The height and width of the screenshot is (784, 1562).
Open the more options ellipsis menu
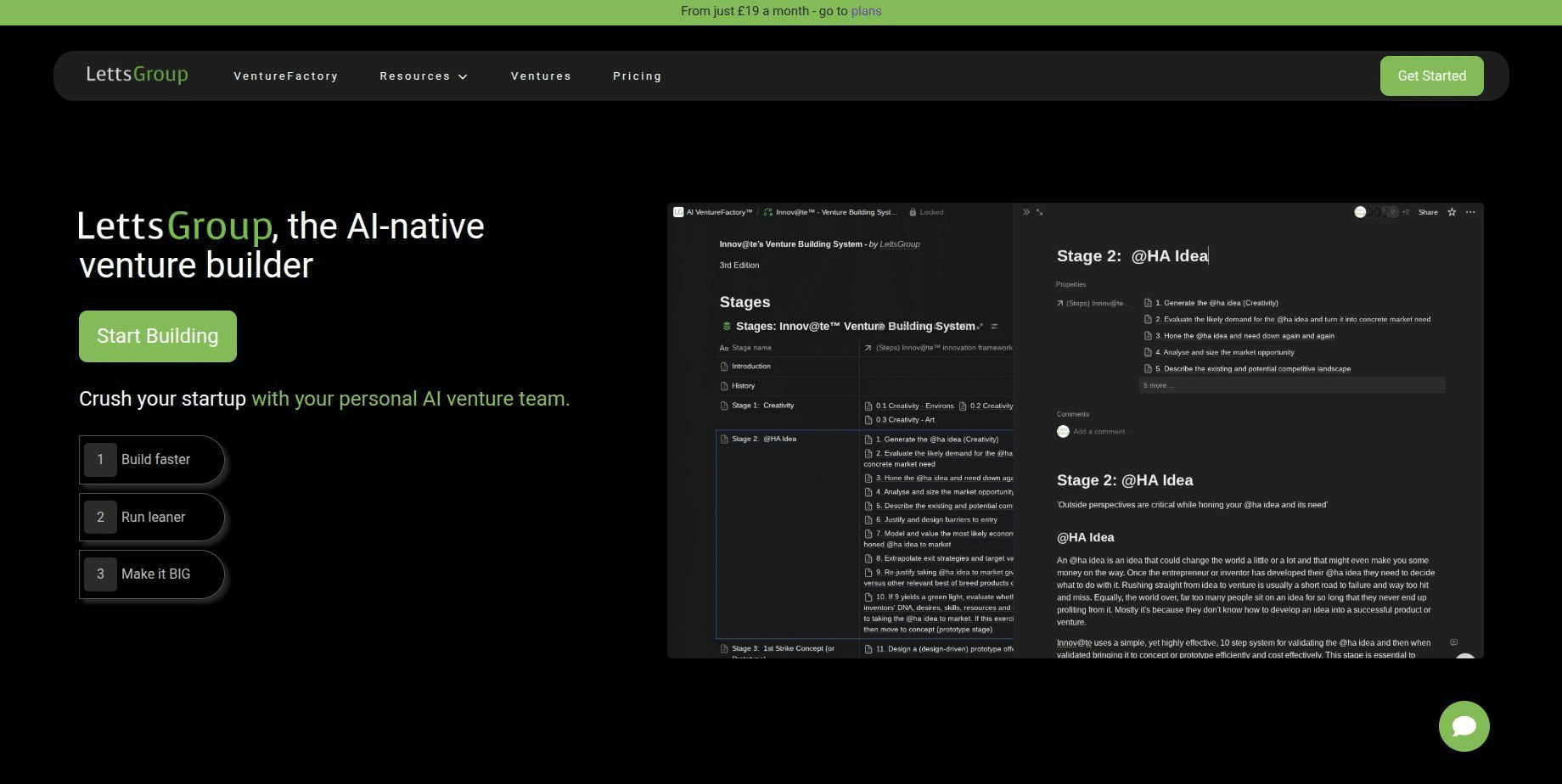click(x=1470, y=212)
